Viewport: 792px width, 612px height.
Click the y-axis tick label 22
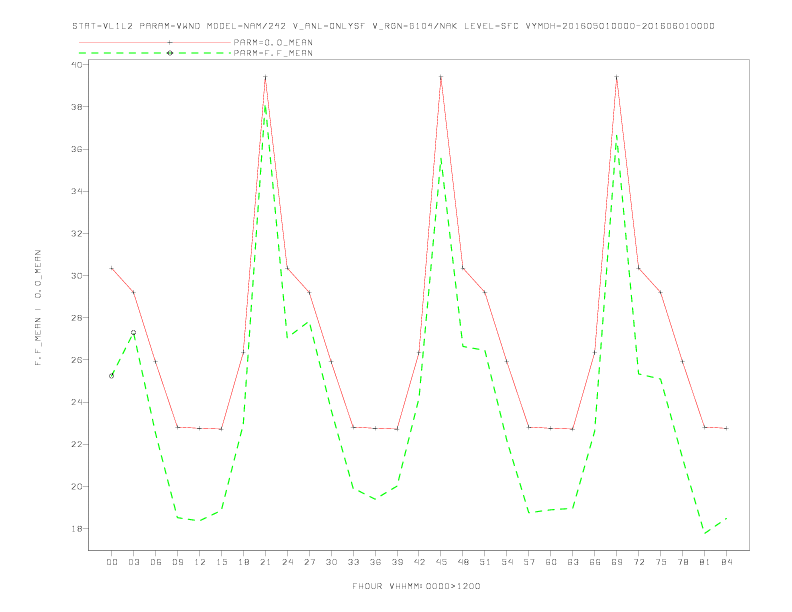pos(77,444)
